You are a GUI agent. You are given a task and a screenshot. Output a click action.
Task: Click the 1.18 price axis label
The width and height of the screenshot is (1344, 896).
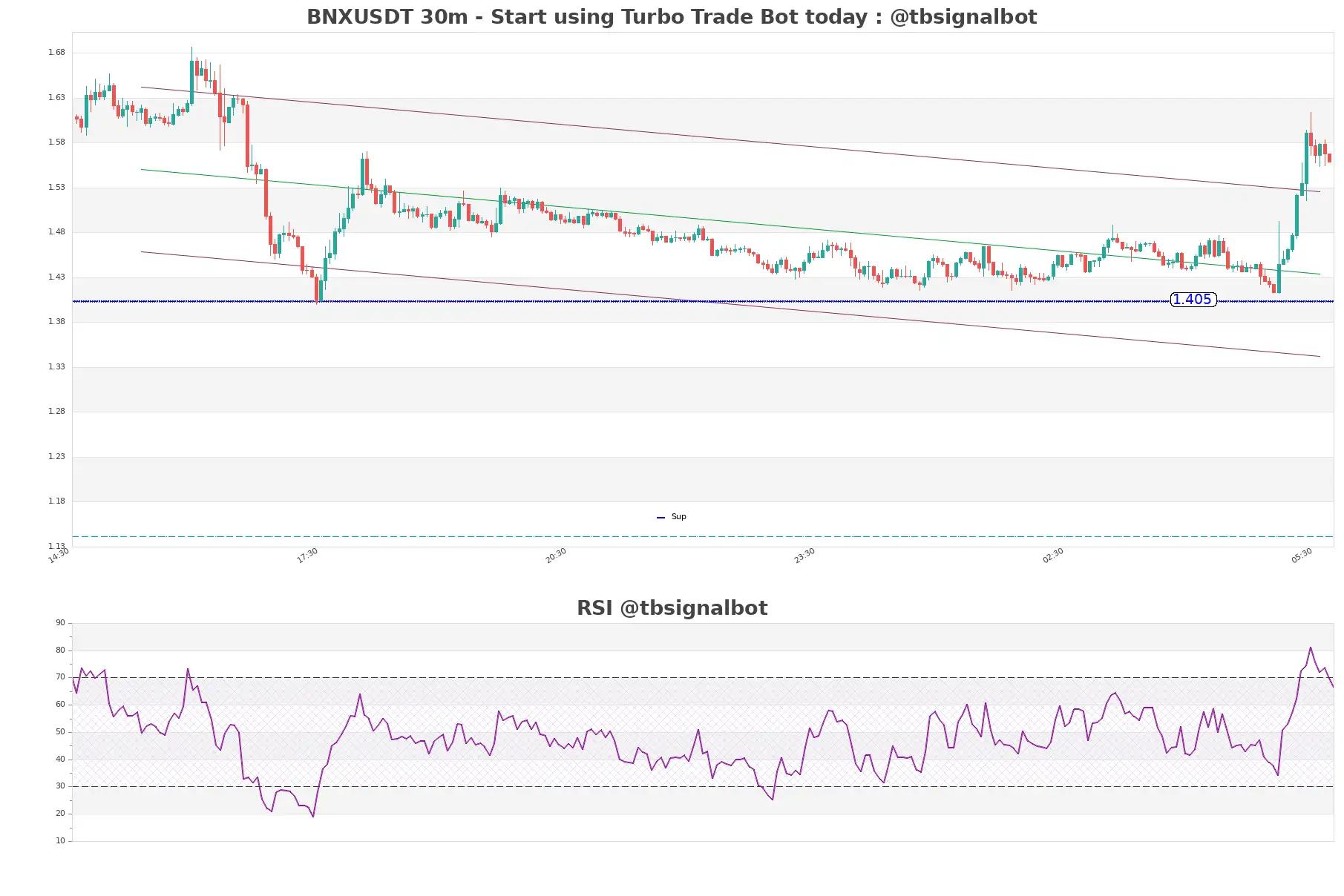point(56,501)
